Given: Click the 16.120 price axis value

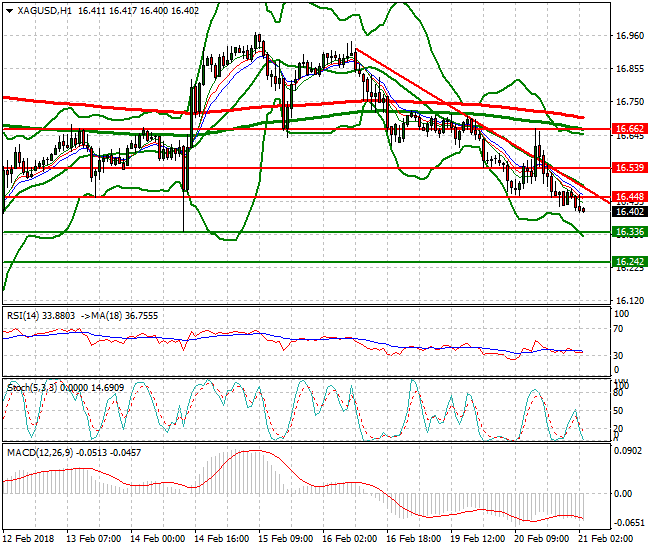Looking at the screenshot, I should (x=630, y=300).
